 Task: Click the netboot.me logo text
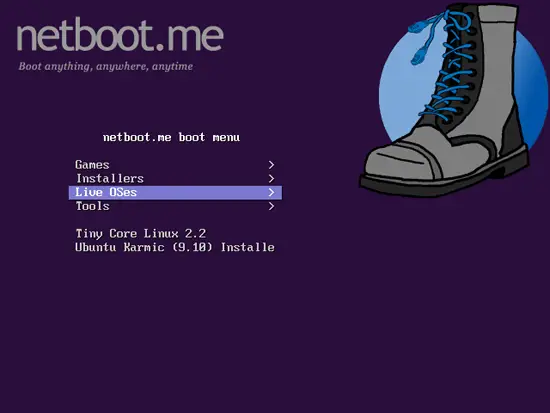point(120,35)
